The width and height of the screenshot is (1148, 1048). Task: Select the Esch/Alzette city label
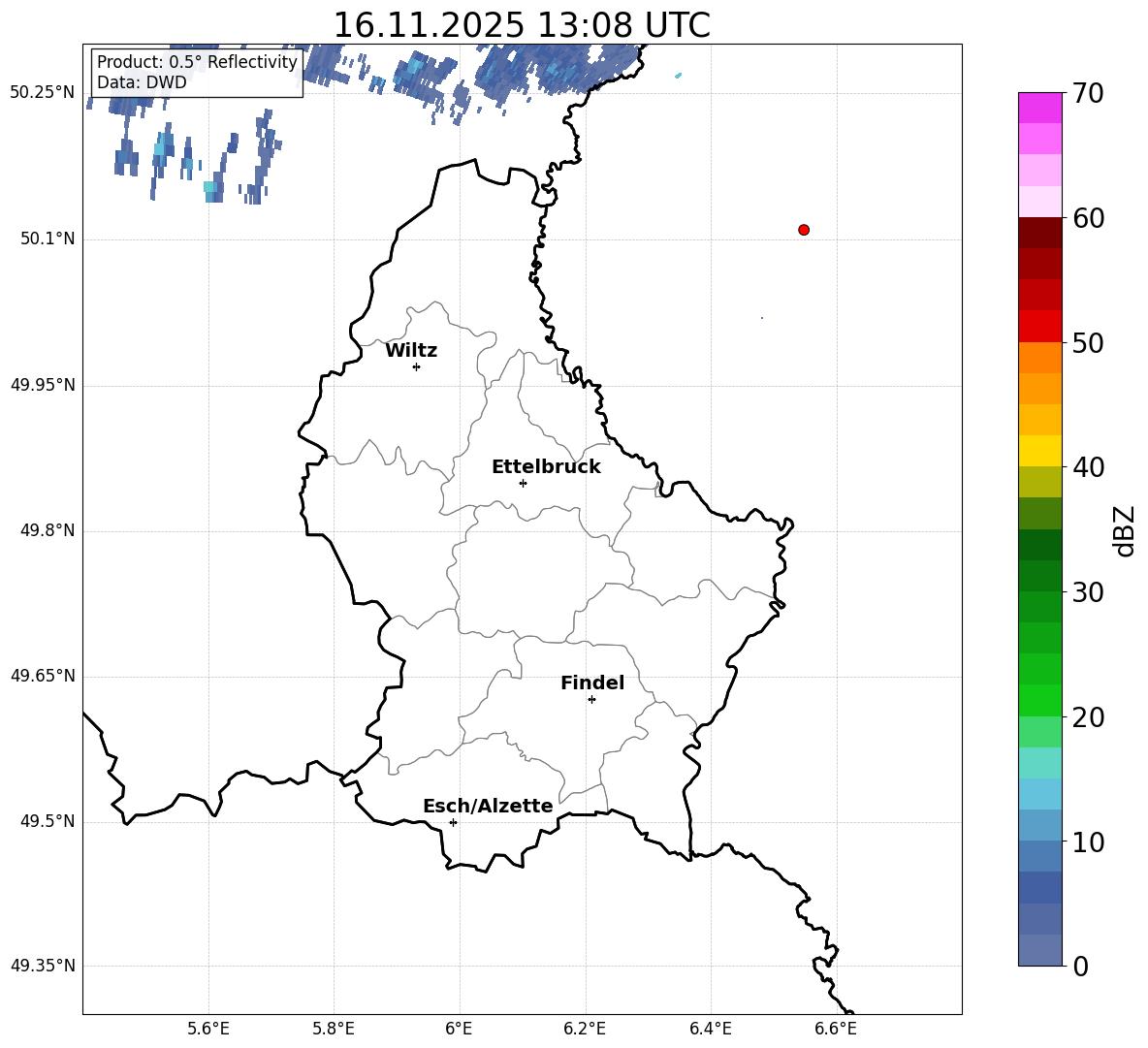pos(488,807)
